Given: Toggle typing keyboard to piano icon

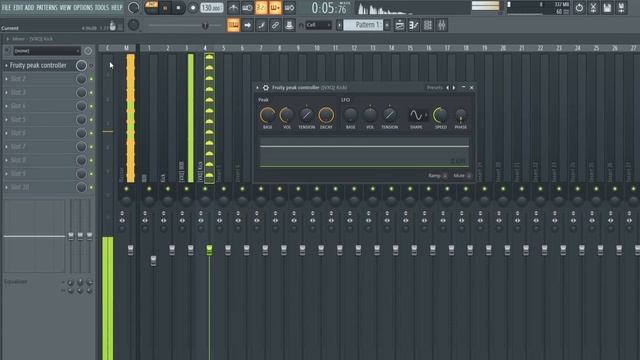Looking at the screenshot, I should (233, 25).
